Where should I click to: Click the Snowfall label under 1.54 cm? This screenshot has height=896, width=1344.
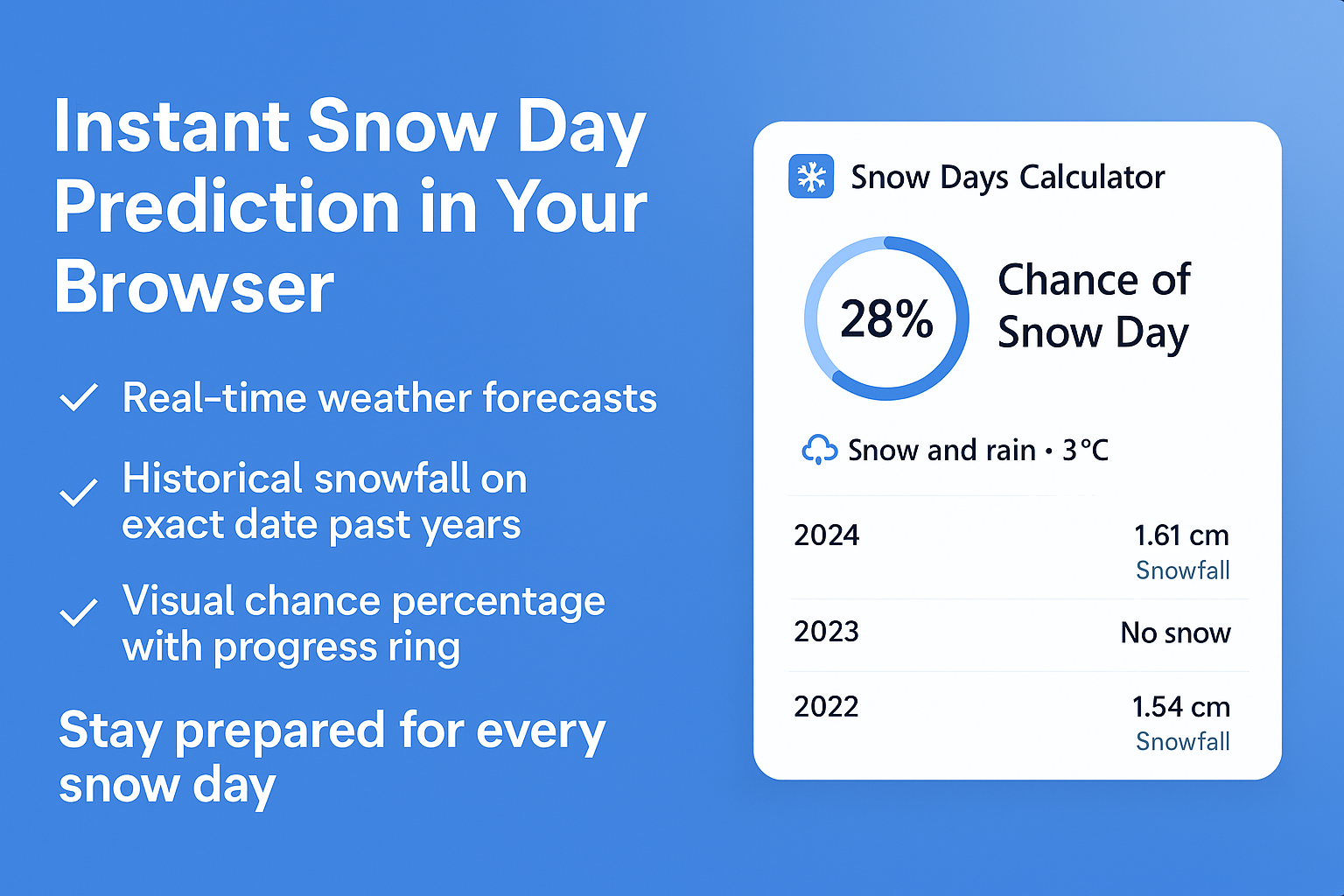click(x=1182, y=742)
